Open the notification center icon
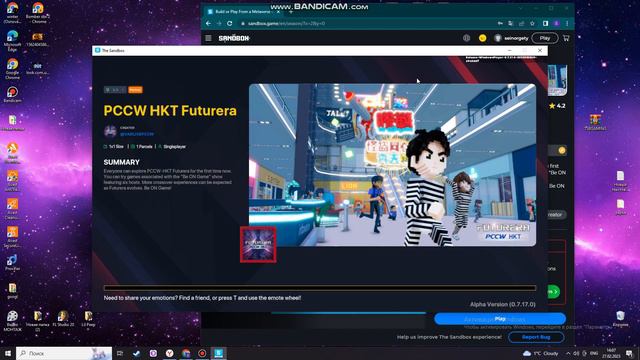The image size is (640, 360). (629, 353)
